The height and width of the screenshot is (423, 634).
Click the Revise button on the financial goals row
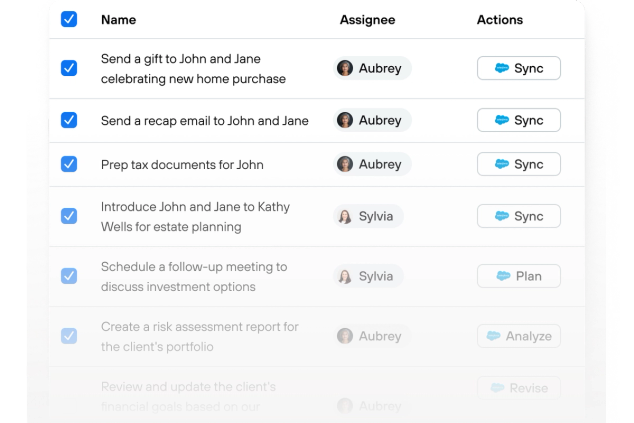518,388
